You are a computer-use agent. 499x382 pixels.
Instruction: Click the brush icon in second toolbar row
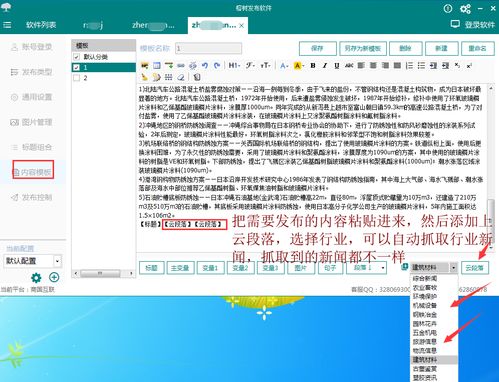tap(144, 77)
